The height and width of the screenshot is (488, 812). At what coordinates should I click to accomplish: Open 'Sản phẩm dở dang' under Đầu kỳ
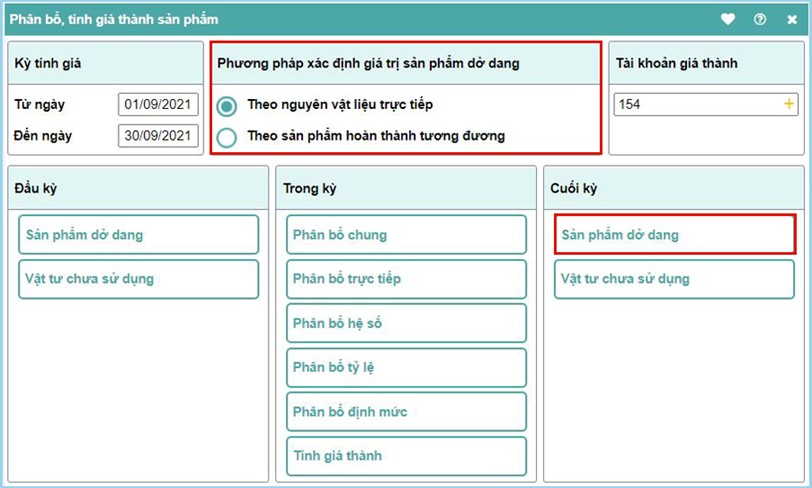pyautogui.click(x=138, y=235)
